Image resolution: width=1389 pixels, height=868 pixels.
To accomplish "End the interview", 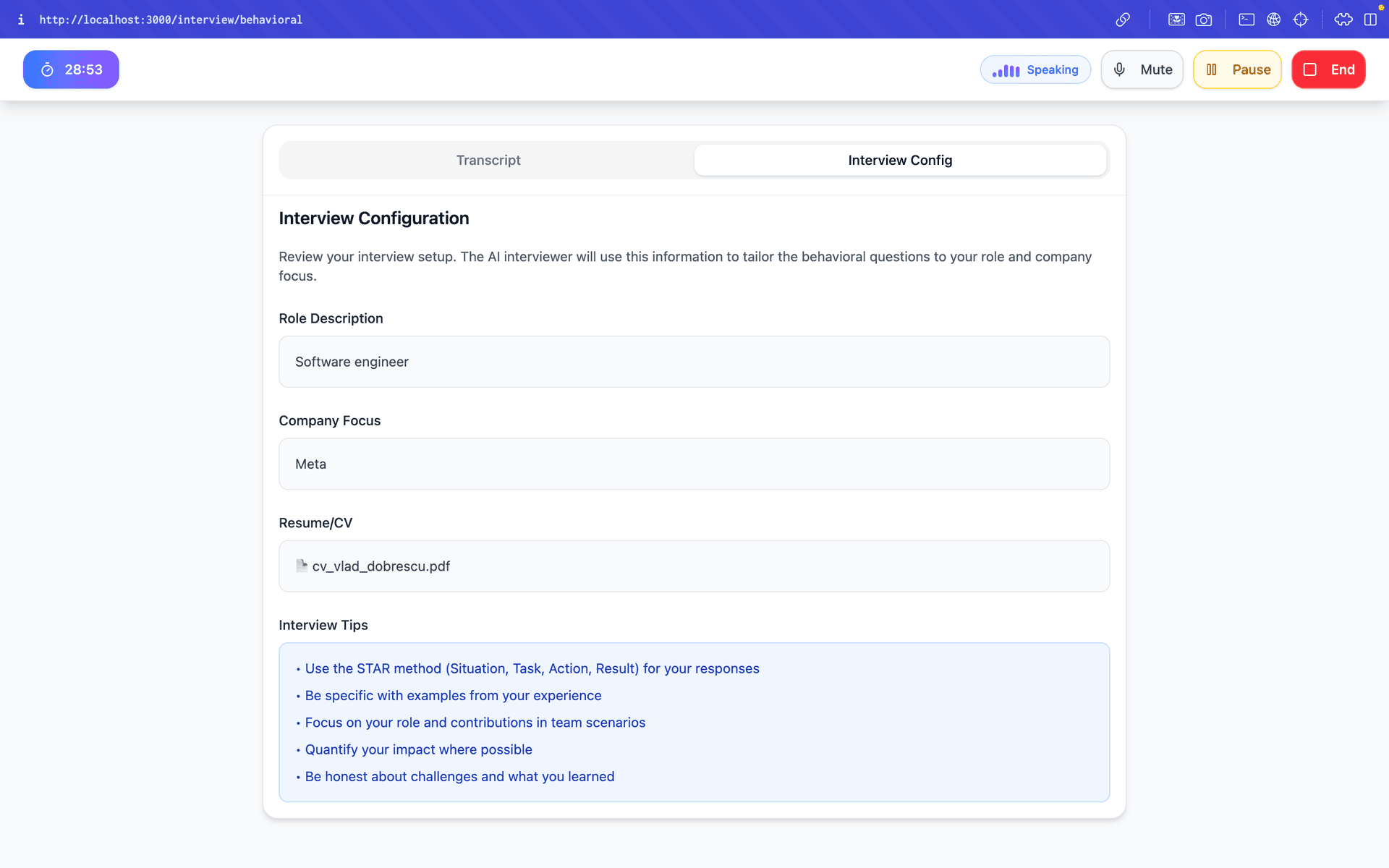I will coord(1328,69).
